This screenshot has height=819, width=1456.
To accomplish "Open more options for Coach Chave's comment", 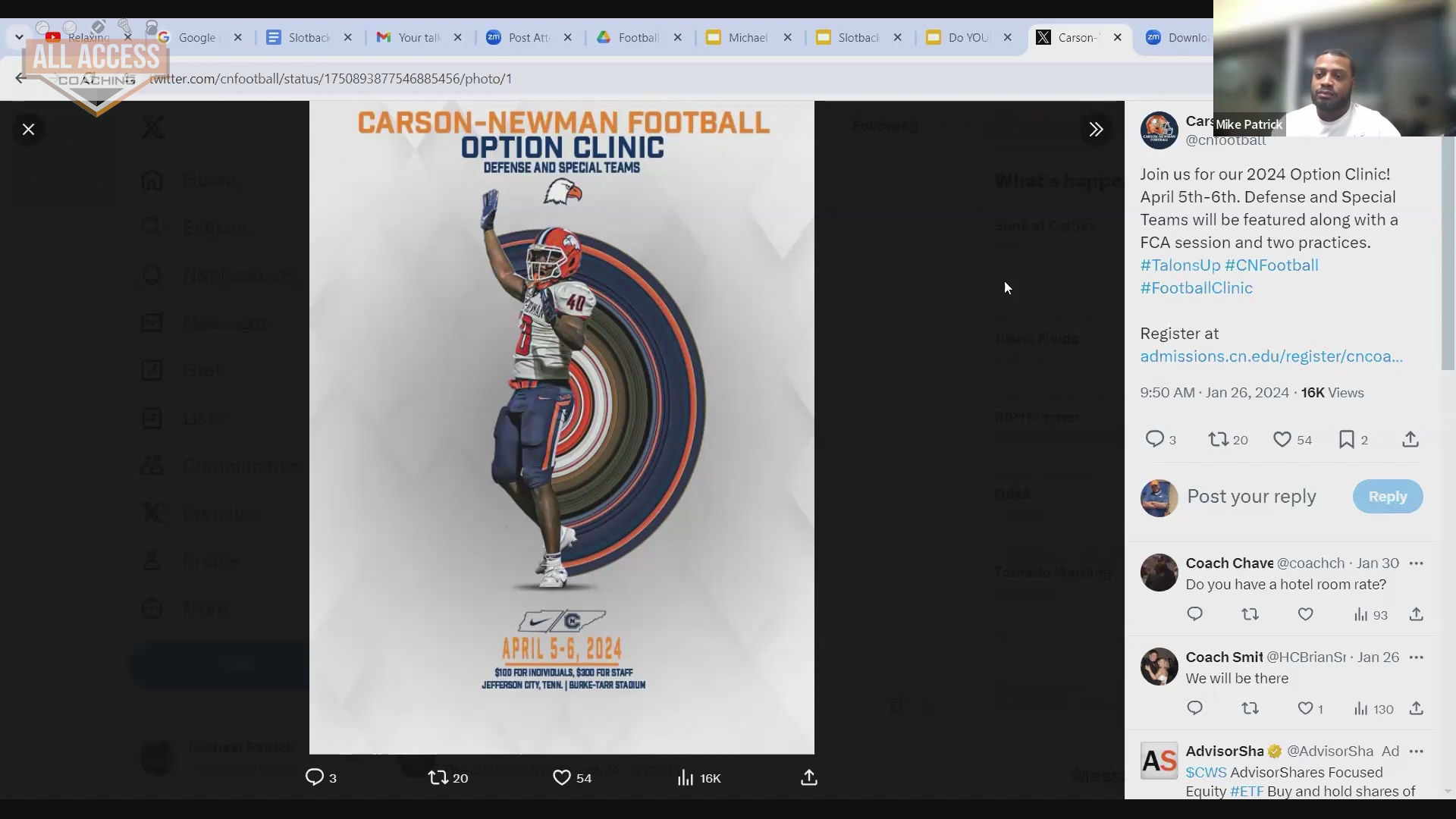I will [x=1416, y=563].
